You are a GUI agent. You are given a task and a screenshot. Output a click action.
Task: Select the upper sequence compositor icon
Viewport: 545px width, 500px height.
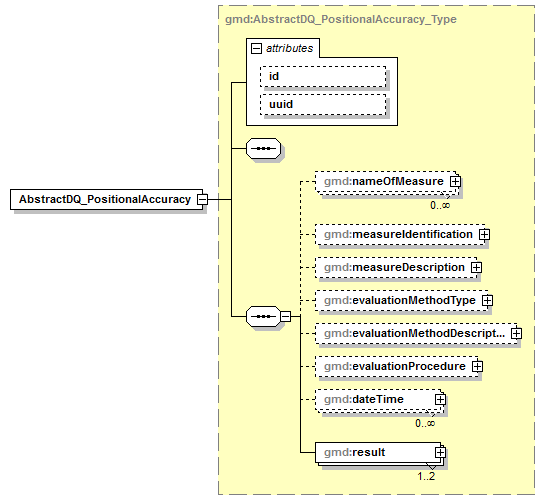pyautogui.click(x=263, y=149)
